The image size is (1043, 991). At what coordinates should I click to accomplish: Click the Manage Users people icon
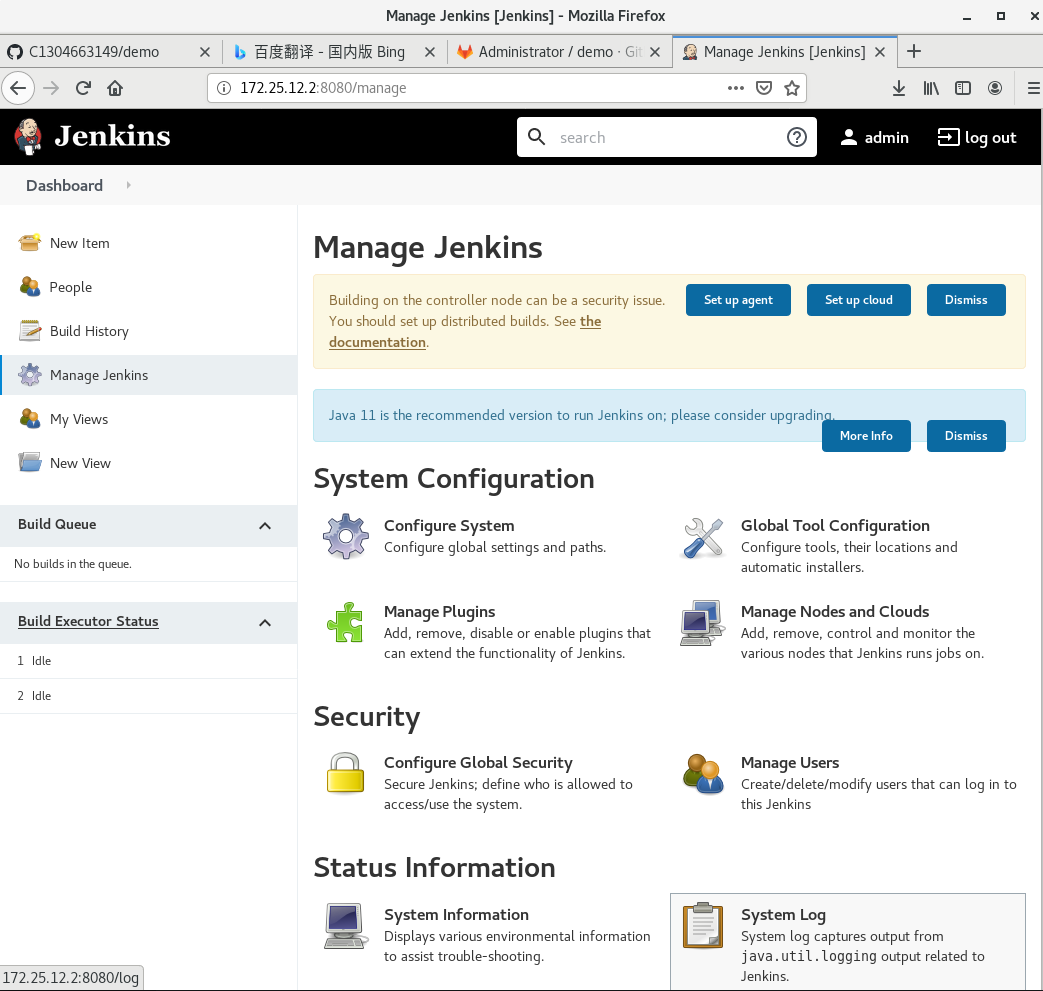coord(702,773)
